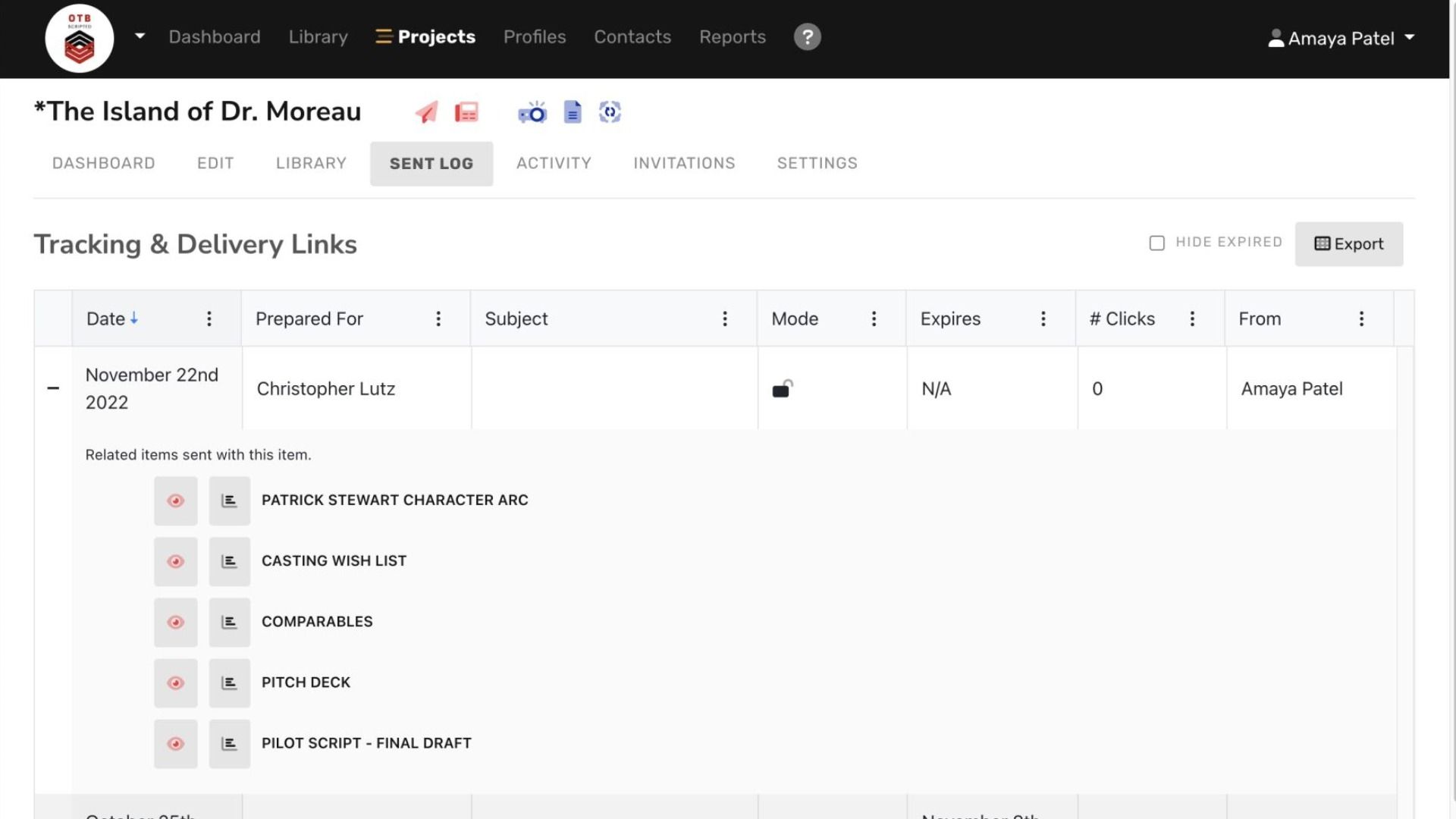Open stats icon for CASTING WISH LIST
Viewport: 1456px width, 819px height.
229,561
